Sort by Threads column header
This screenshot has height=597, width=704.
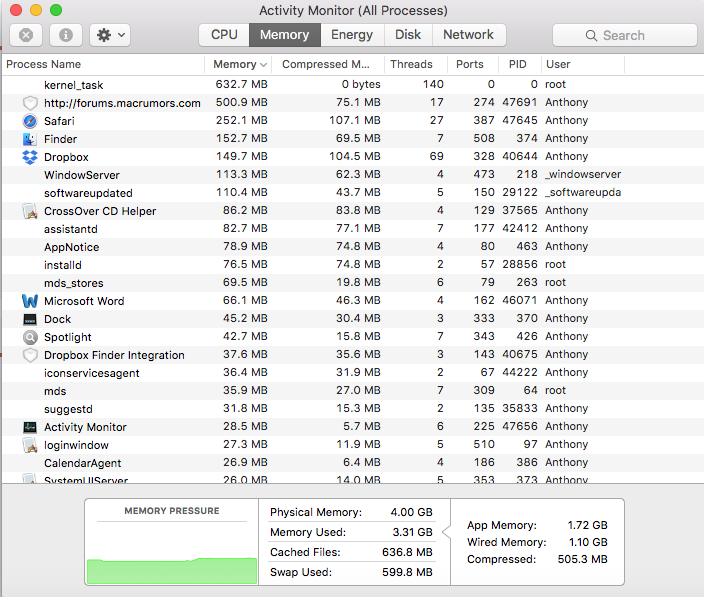[x=416, y=64]
